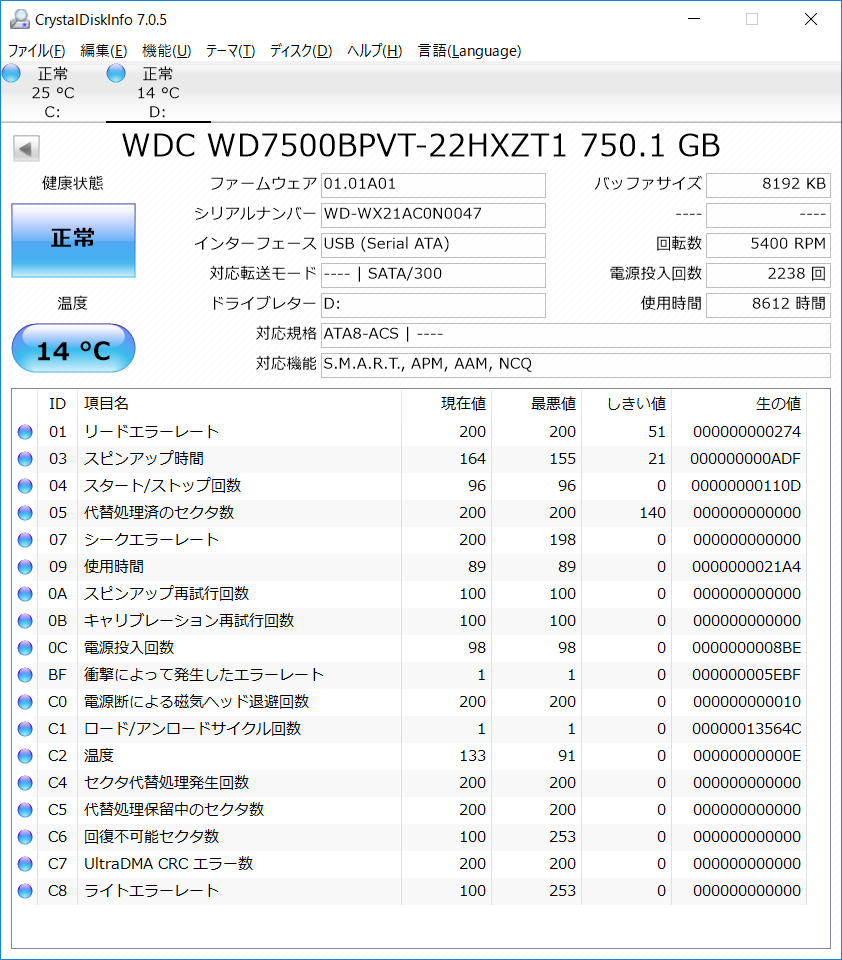Viewport: 842px width, 960px height.
Task: Click the 対応機能 field S.M.A.R.T., APM, AAM, NCQ
Action: click(x=576, y=365)
